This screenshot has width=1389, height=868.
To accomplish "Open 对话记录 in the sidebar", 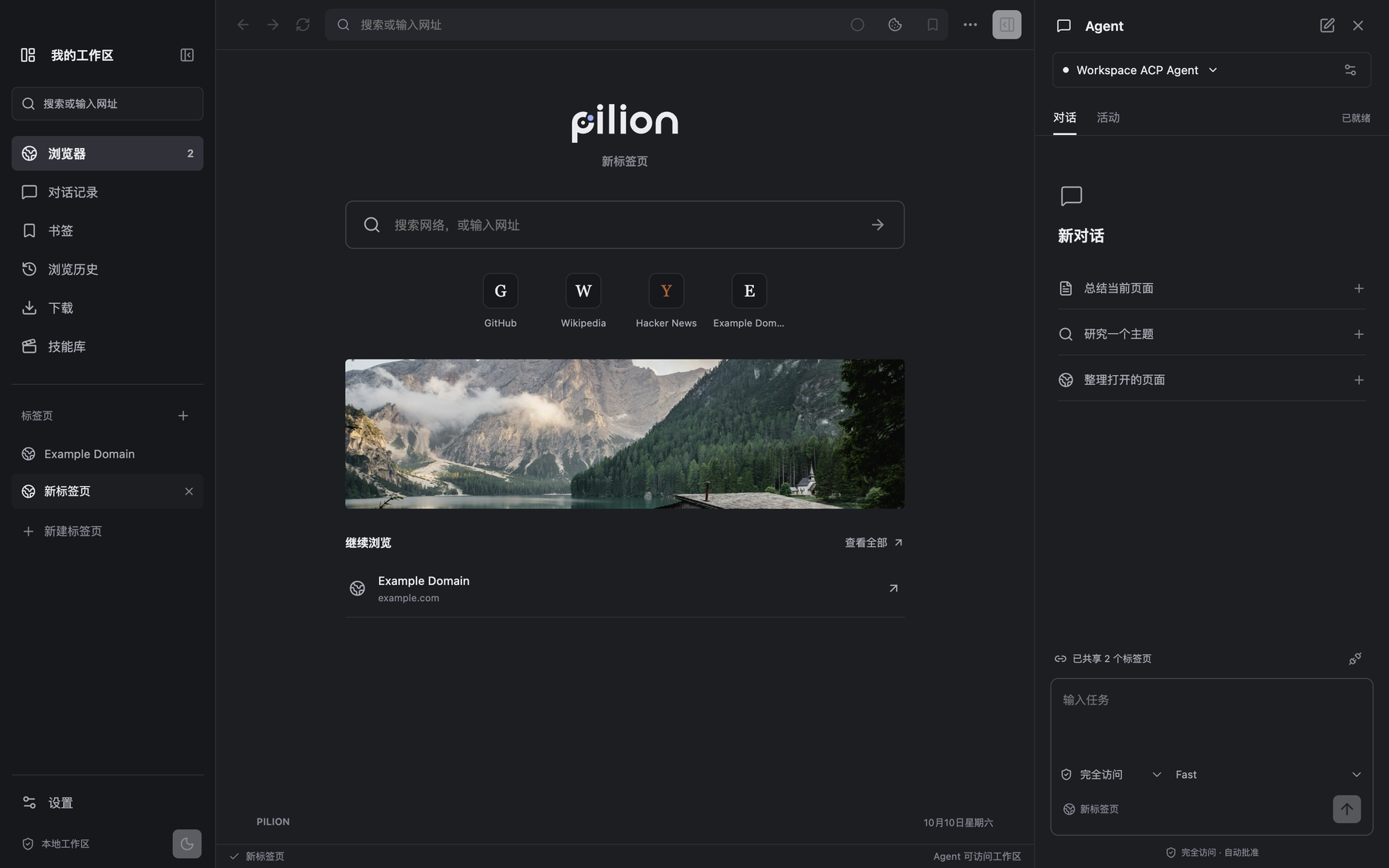I will tap(107, 192).
